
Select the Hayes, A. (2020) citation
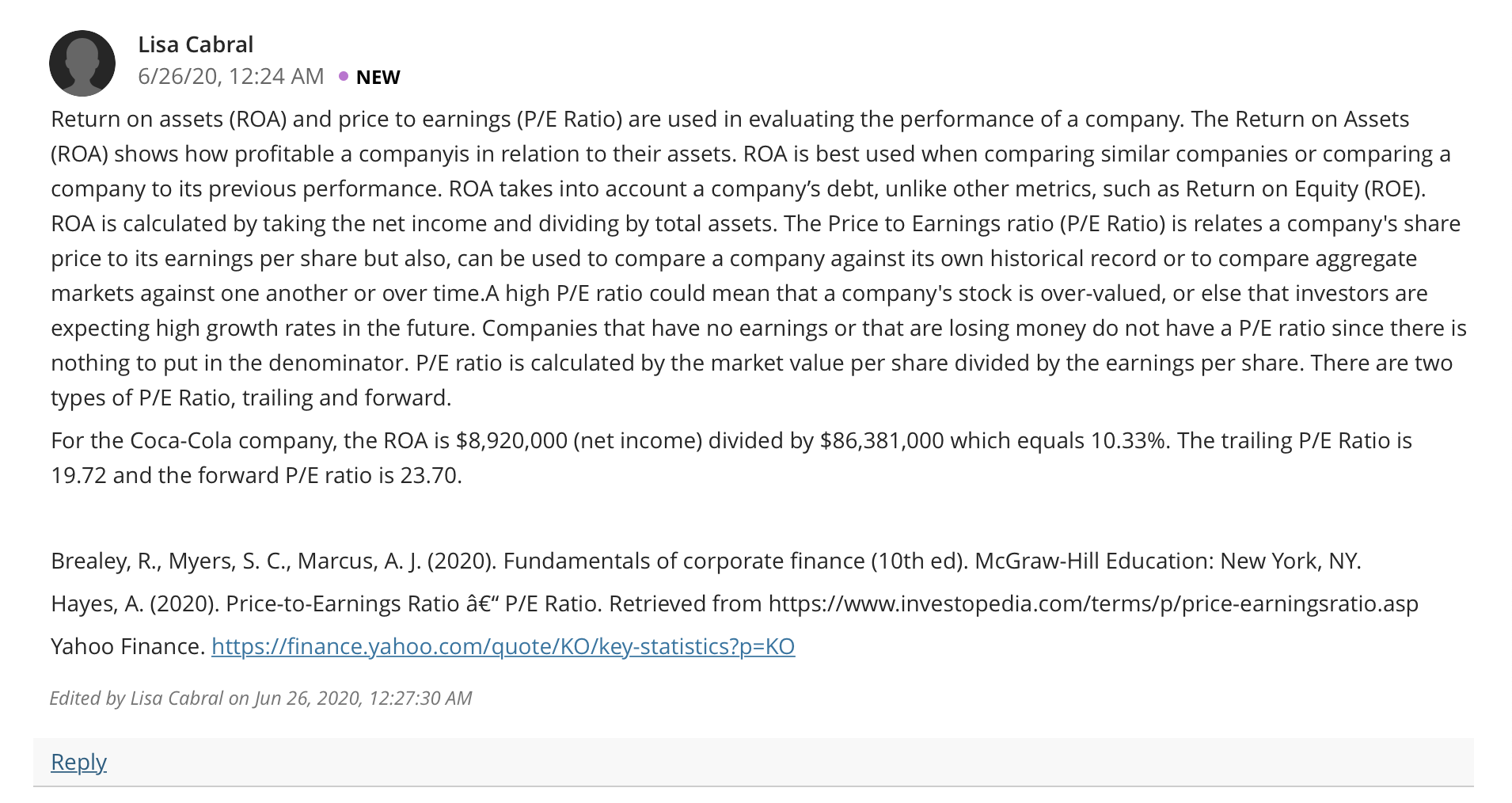coord(735,603)
